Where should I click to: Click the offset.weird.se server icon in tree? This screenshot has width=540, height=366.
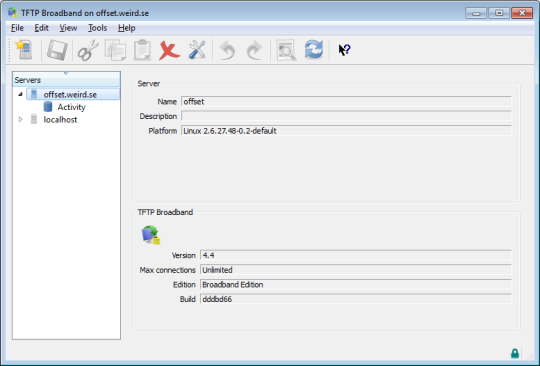[x=34, y=94]
